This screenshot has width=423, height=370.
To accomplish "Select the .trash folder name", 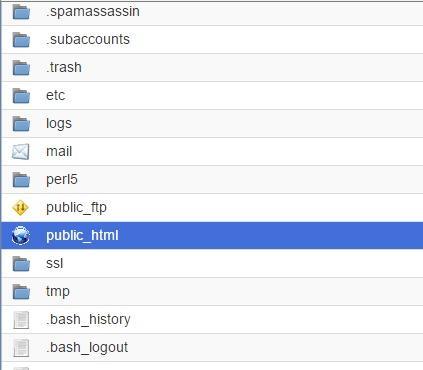I will pos(64,67).
